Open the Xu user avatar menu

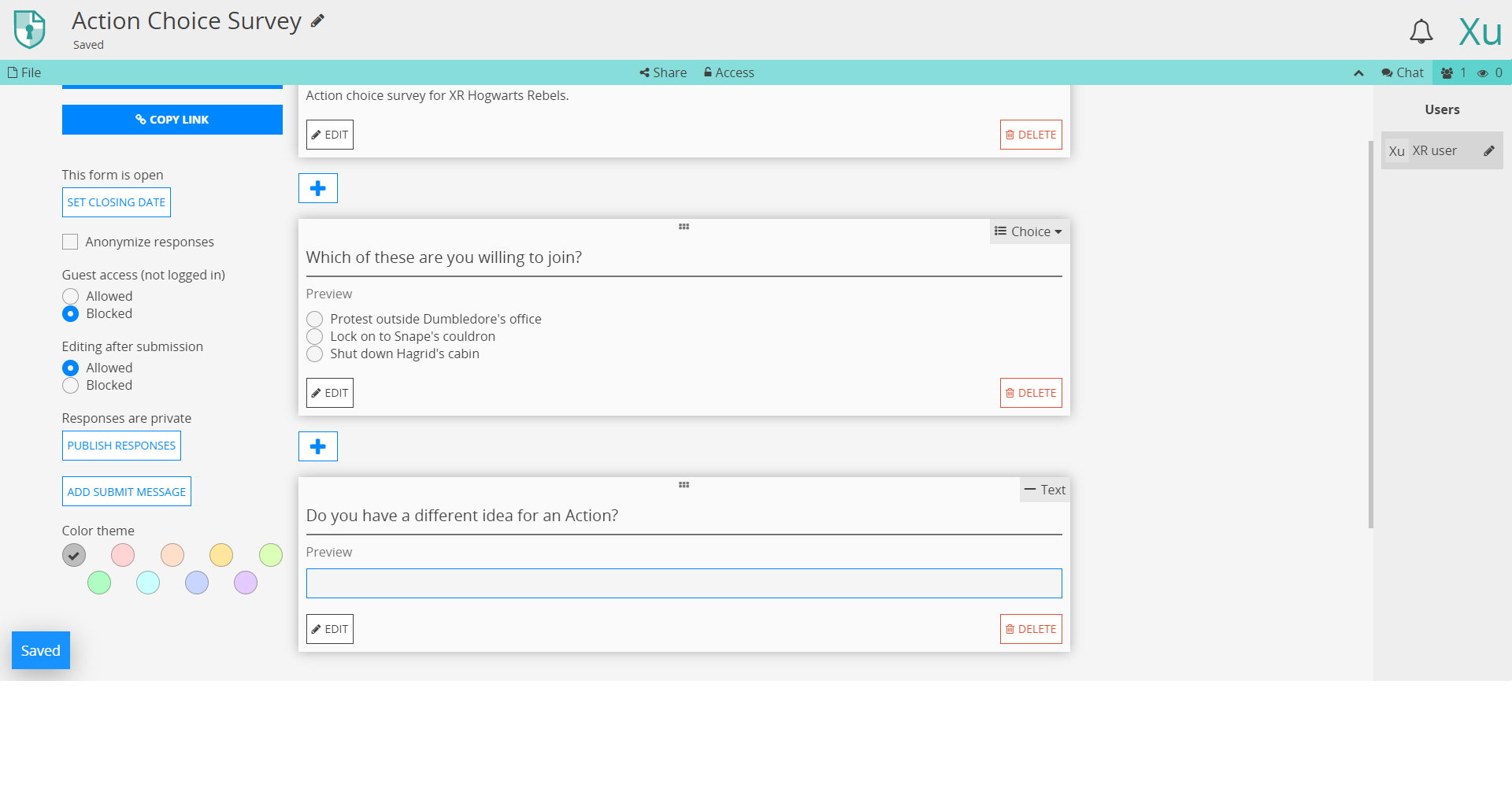(1480, 31)
